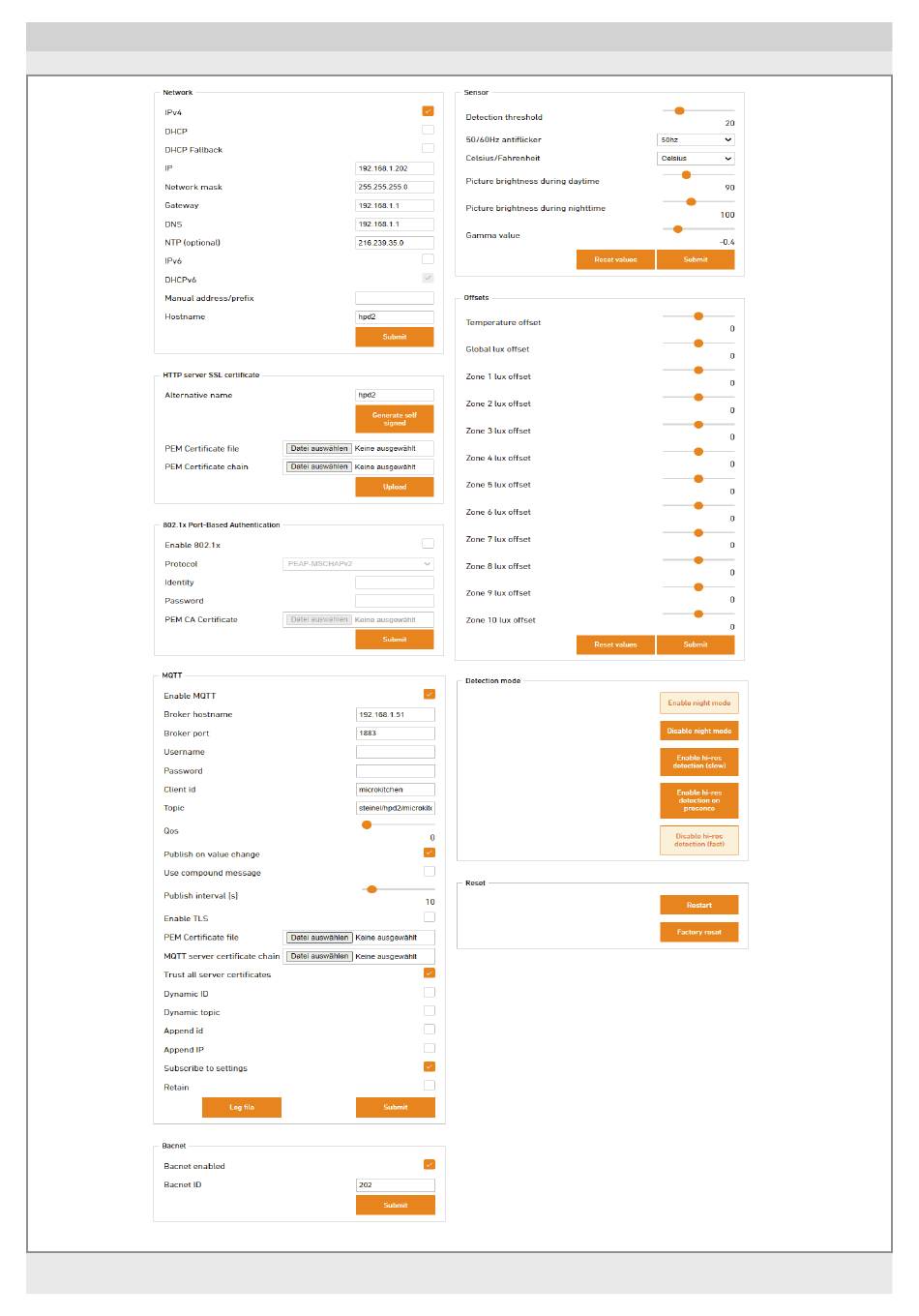Submit the Bacnet settings
Viewport: 919px width, 1316px height.
396,1205
